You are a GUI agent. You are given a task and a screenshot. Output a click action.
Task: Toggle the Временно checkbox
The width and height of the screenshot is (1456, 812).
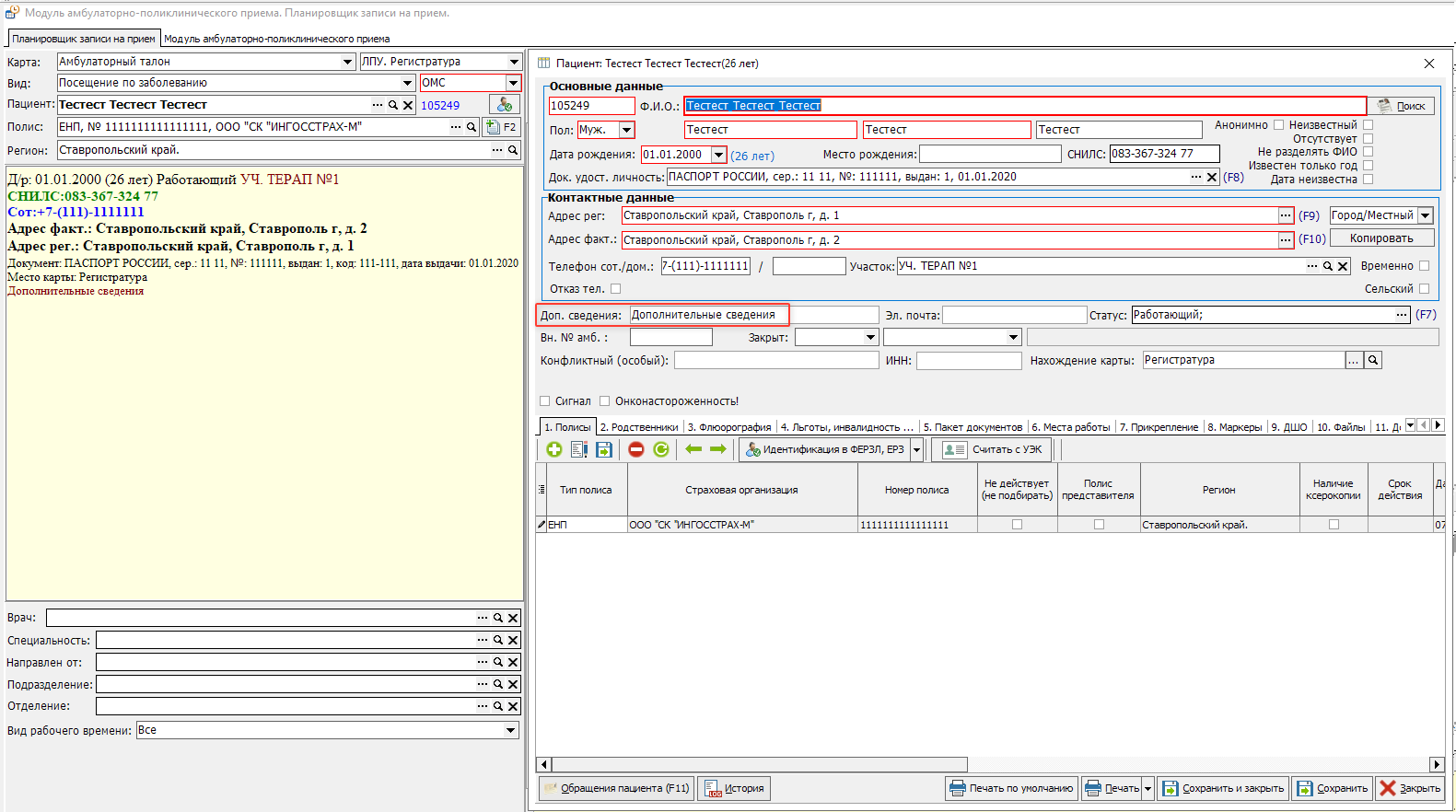(x=1424, y=266)
